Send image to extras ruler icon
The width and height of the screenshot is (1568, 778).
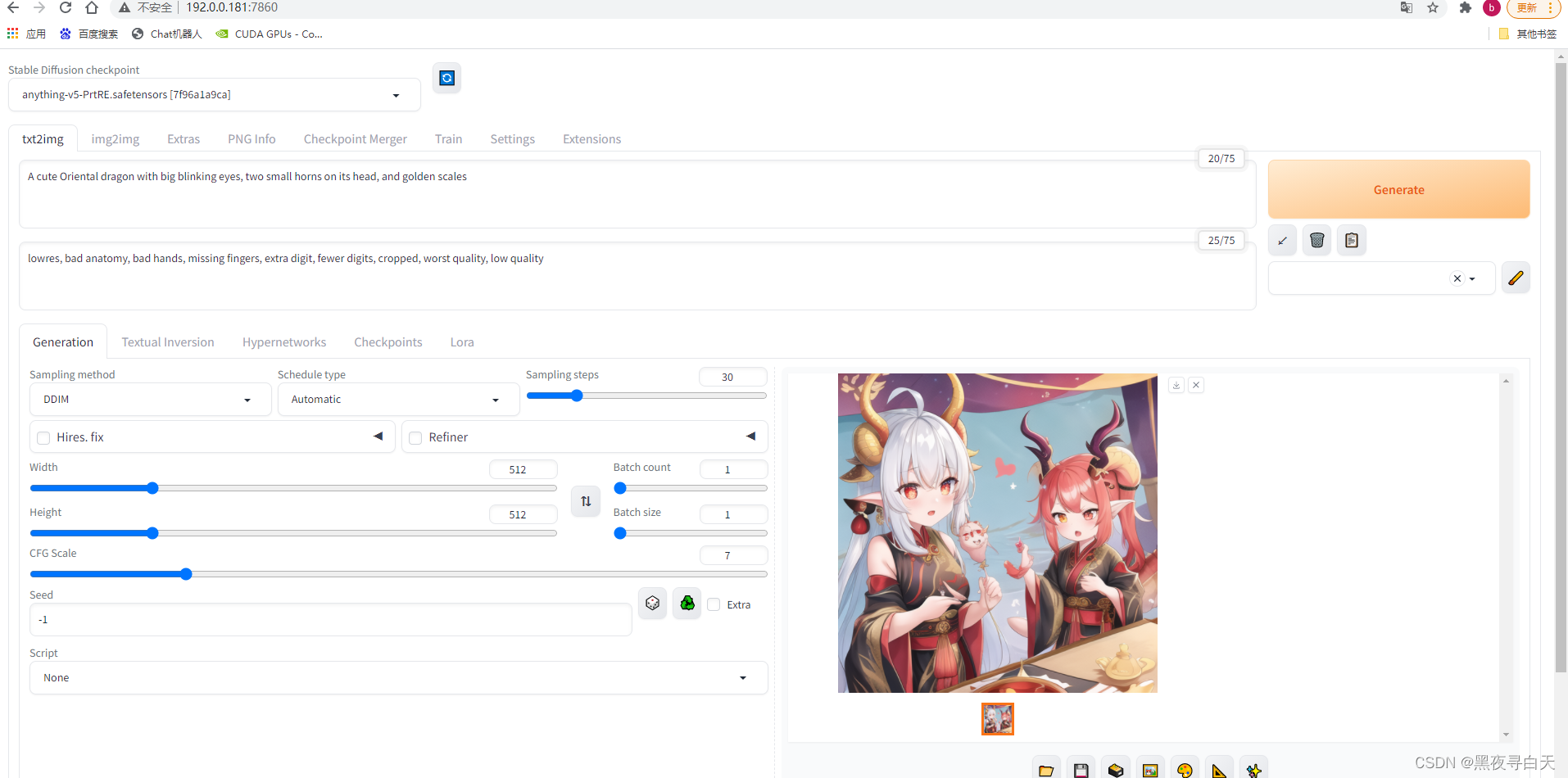(1219, 769)
